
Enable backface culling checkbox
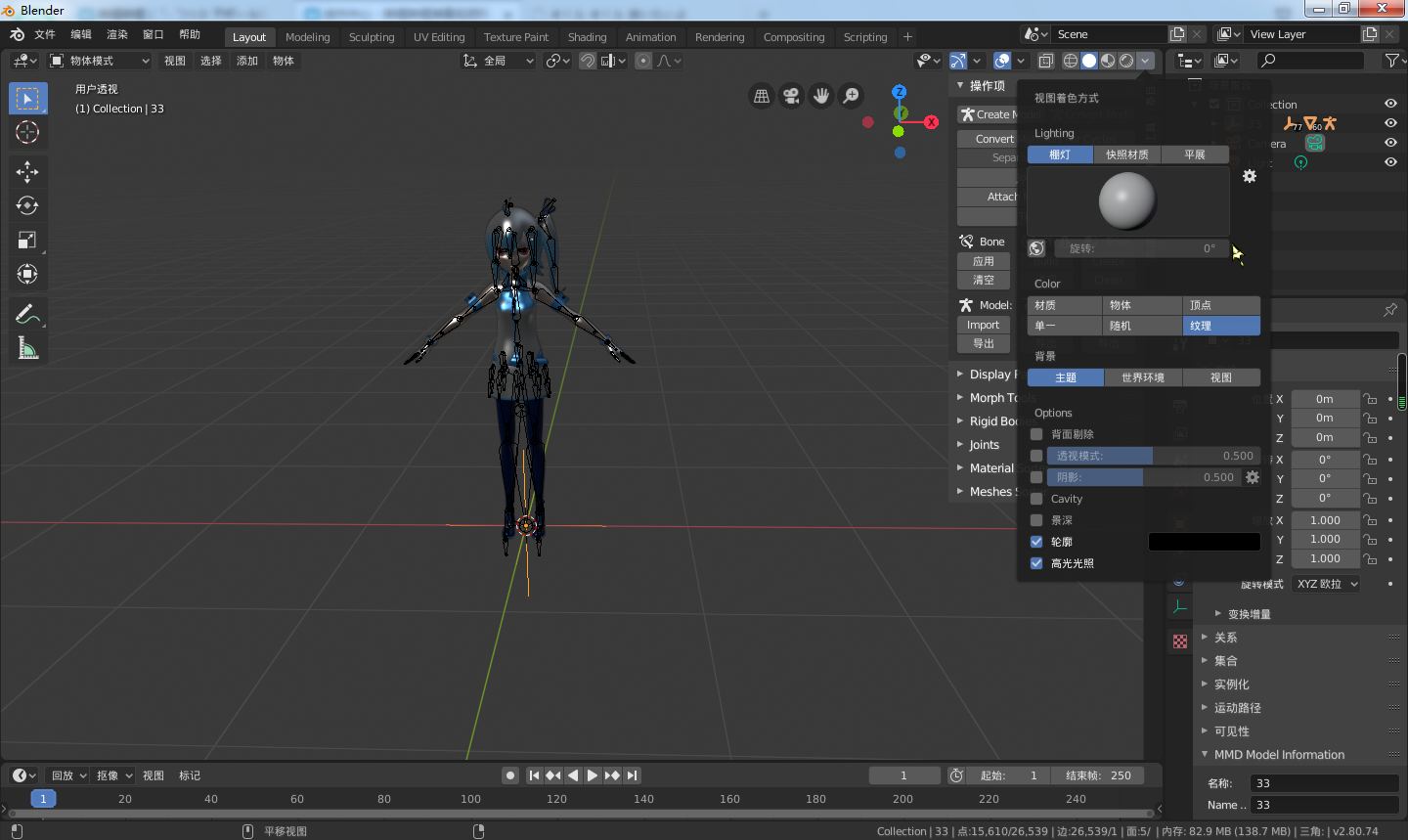point(1036,434)
